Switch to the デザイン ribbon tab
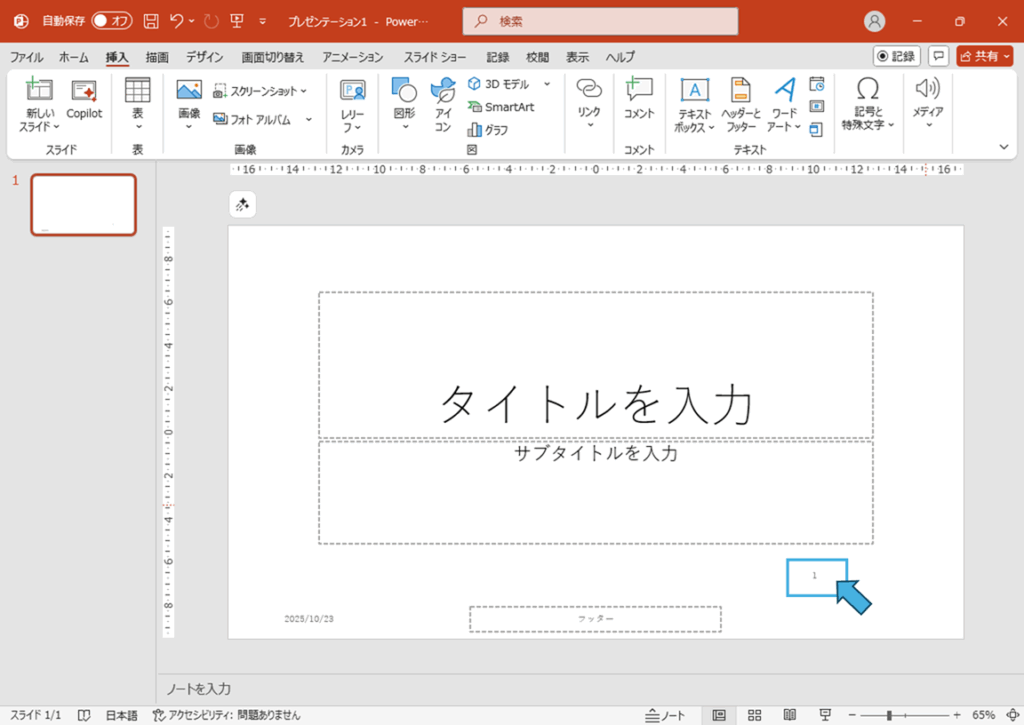Image resolution: width=1024 pixels, height=725 pixels. pyautogui.click(x=204, y=57)
